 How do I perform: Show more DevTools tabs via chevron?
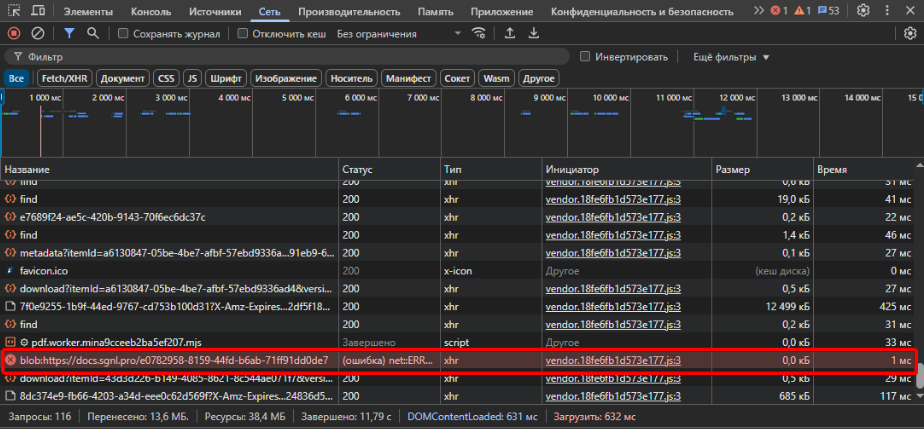760,11
